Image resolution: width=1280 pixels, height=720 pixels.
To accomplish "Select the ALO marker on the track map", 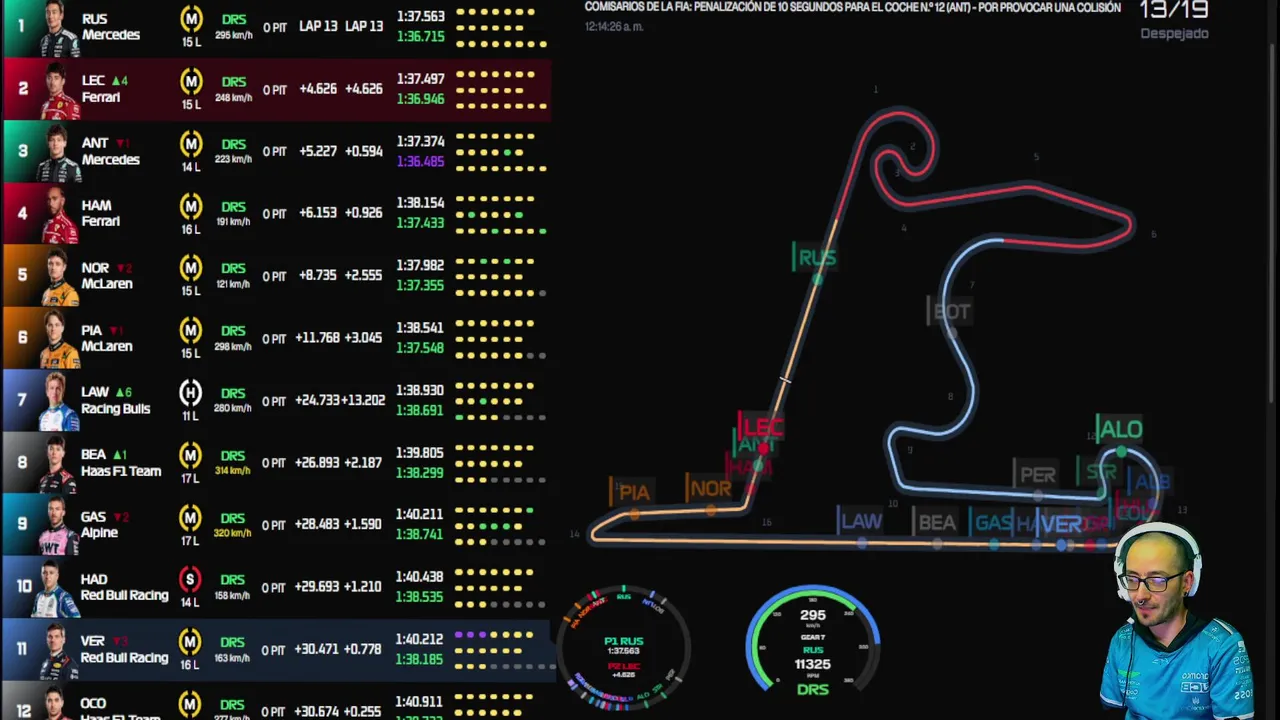I will [x=1120, y=430].
